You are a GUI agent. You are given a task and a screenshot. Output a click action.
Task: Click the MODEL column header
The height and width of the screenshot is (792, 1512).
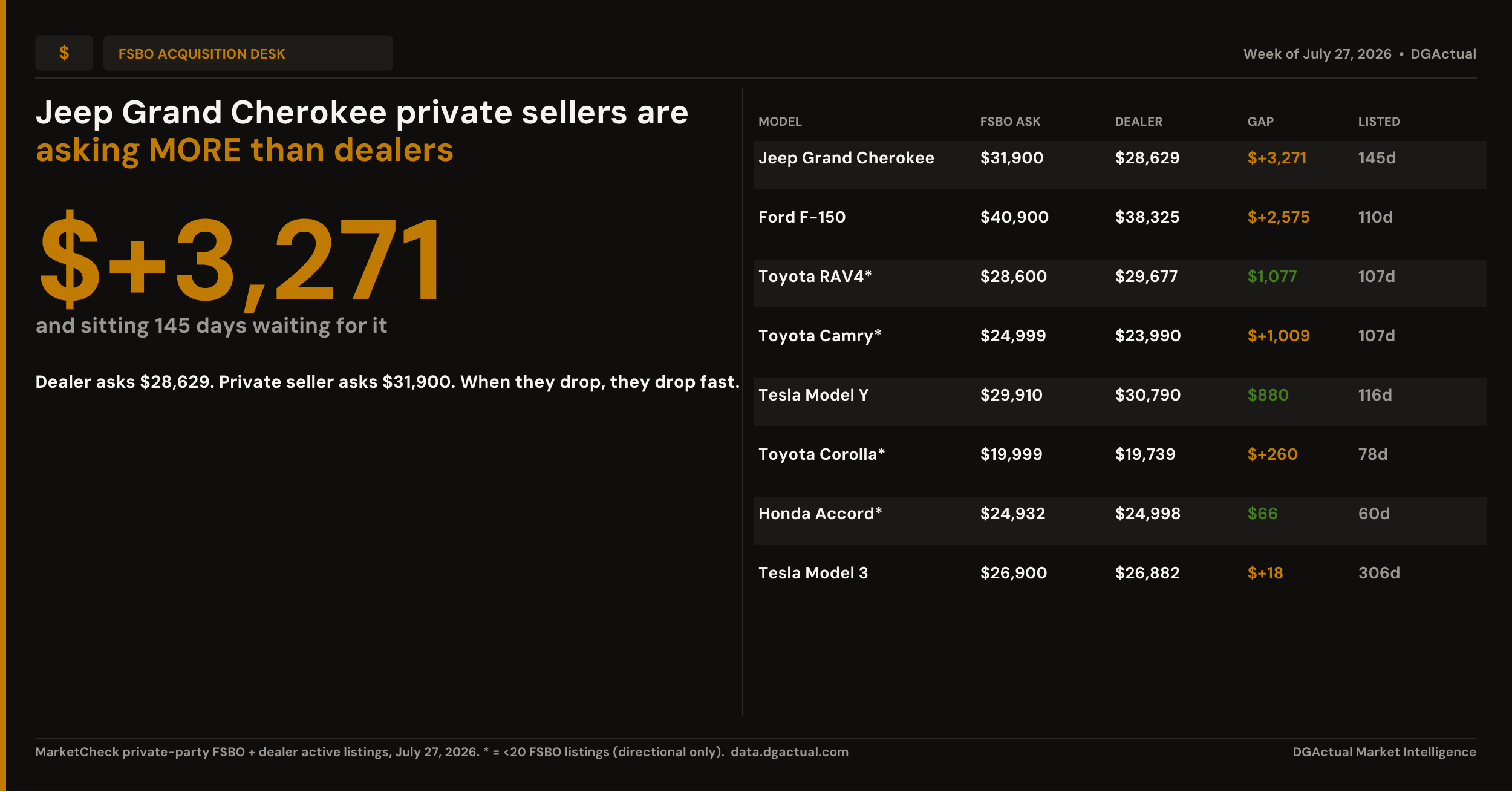pyautogui.click(x=780, y=122)
